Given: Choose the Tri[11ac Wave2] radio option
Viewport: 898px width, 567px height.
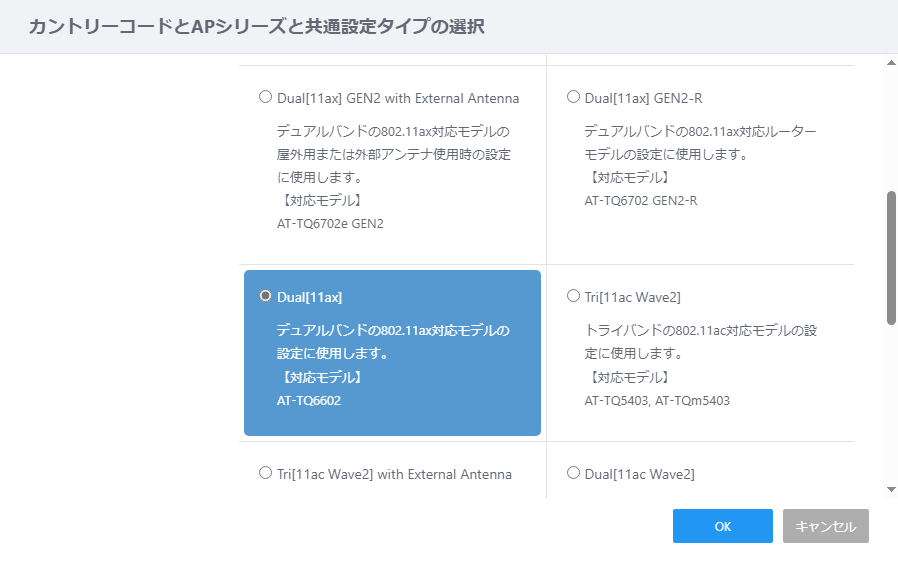Looking at the screenshot, I should [x=573, y=296].
